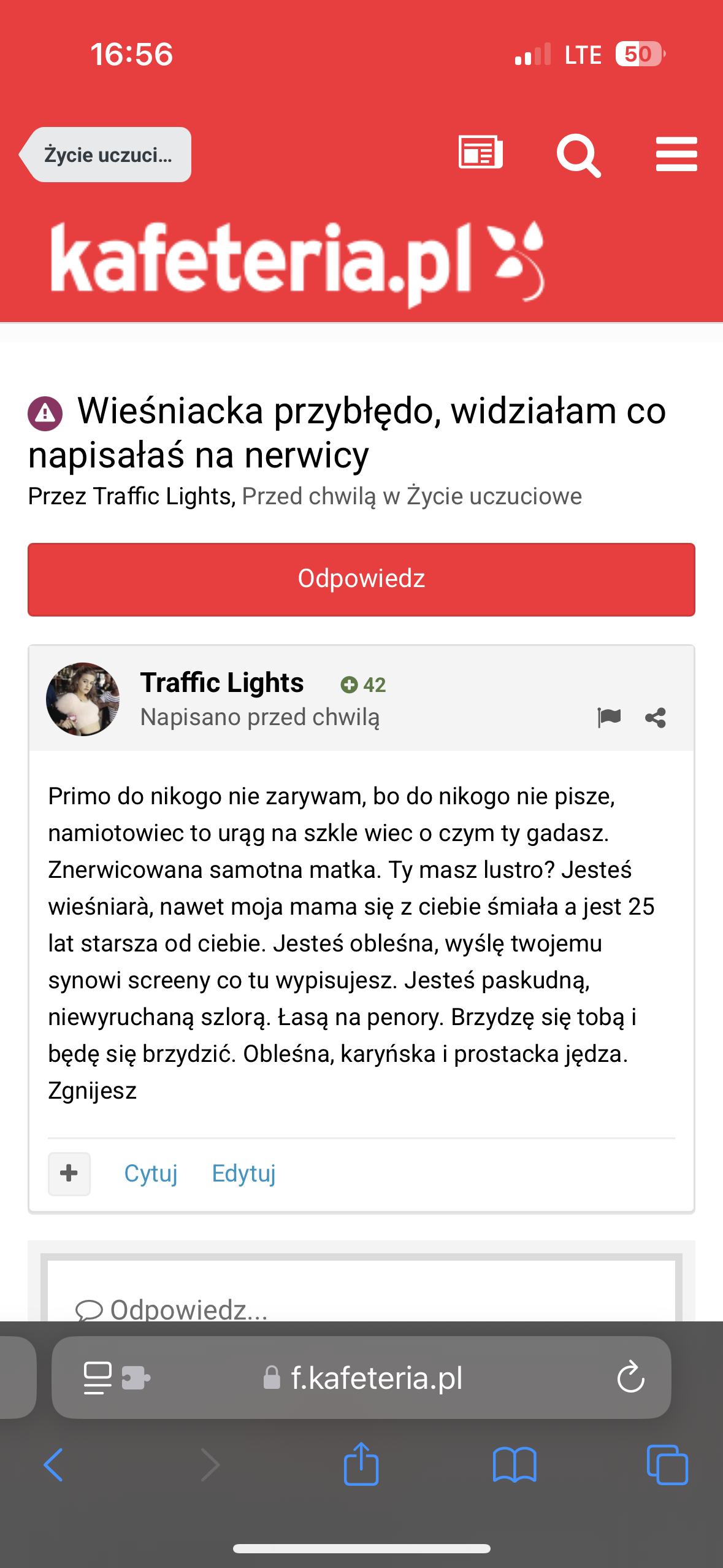Reload the page in Safari
The height and width of the screenshot is (1568, 723).
[630, 1378]
